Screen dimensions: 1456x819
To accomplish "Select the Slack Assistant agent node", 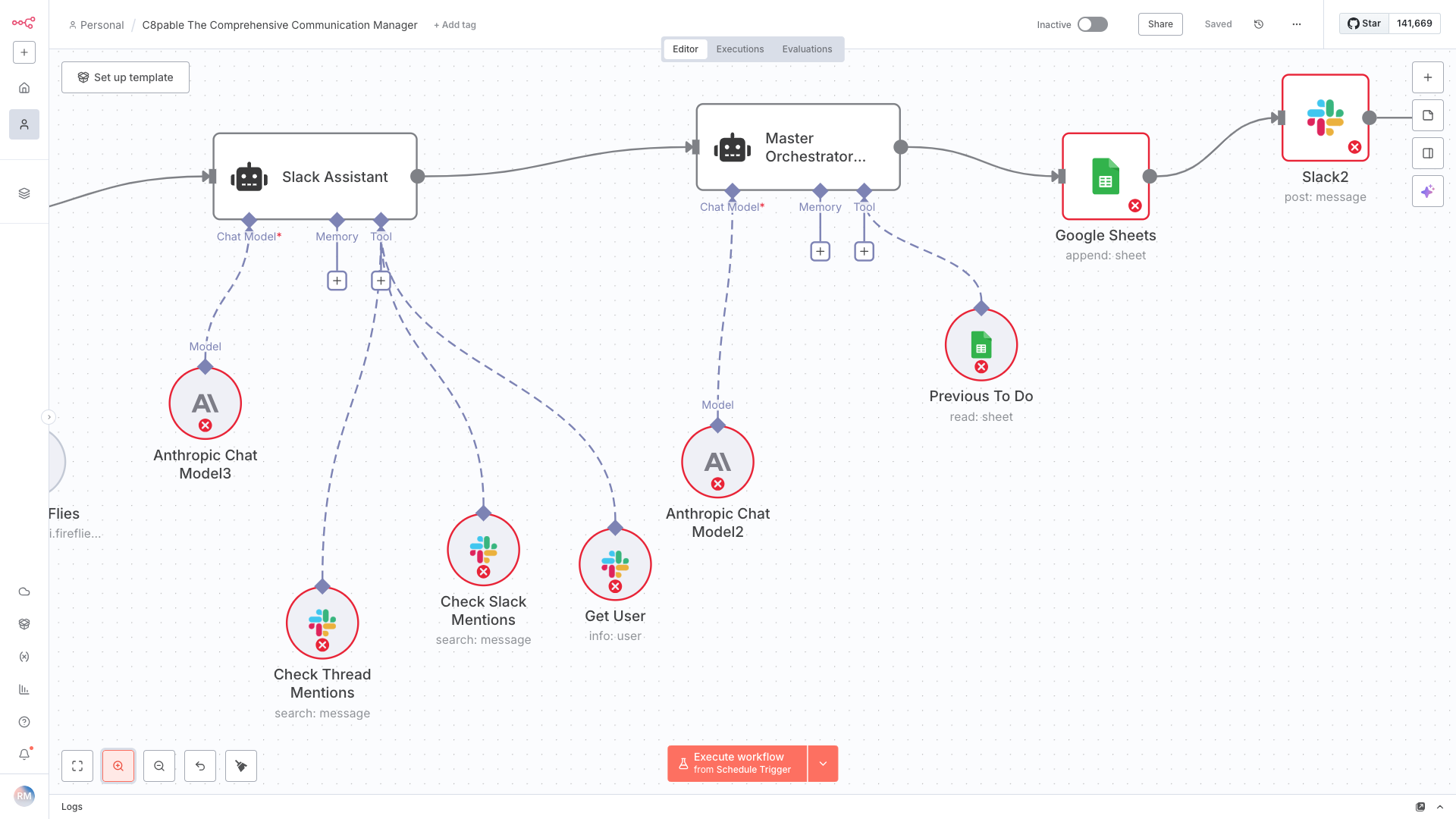I will [315, 177].
